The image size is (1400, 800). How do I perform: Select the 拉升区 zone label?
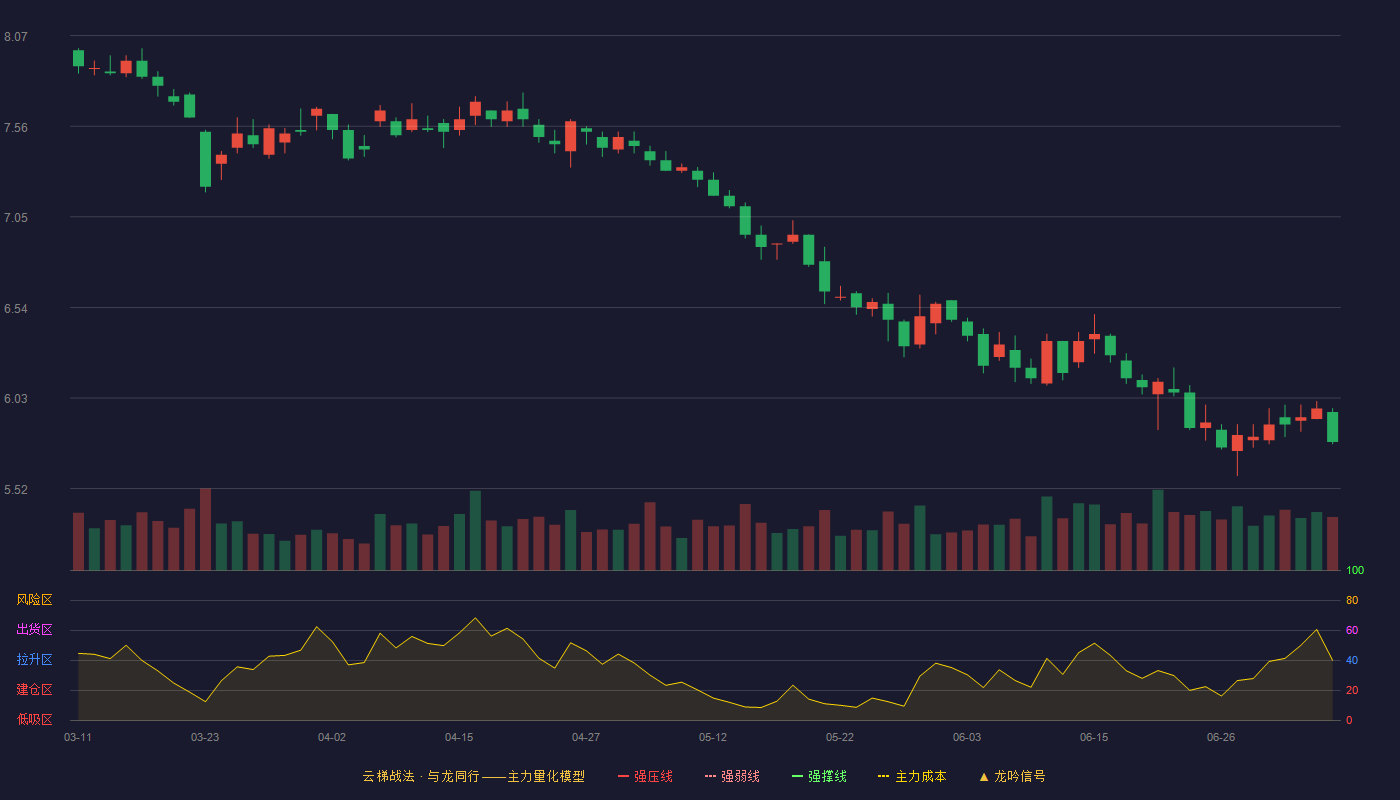click(34, 660)
